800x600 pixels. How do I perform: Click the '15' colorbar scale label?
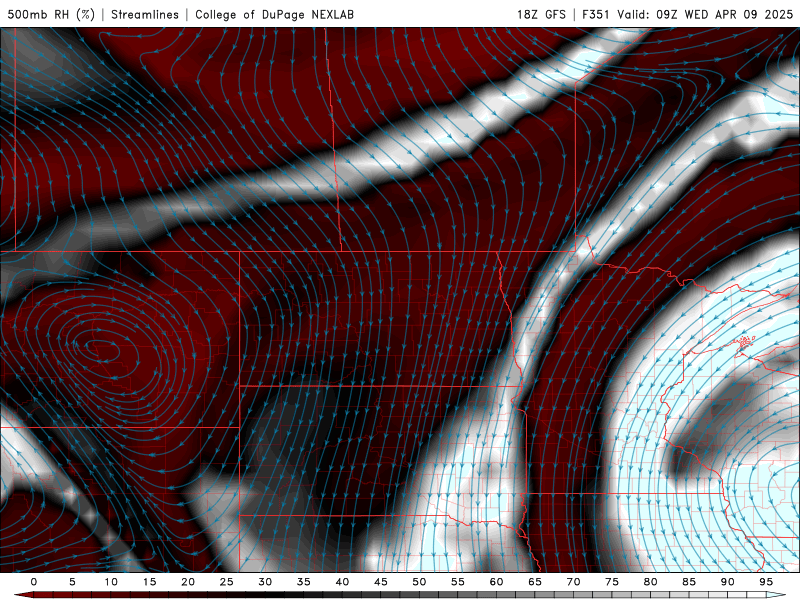[x=149, y=582]
